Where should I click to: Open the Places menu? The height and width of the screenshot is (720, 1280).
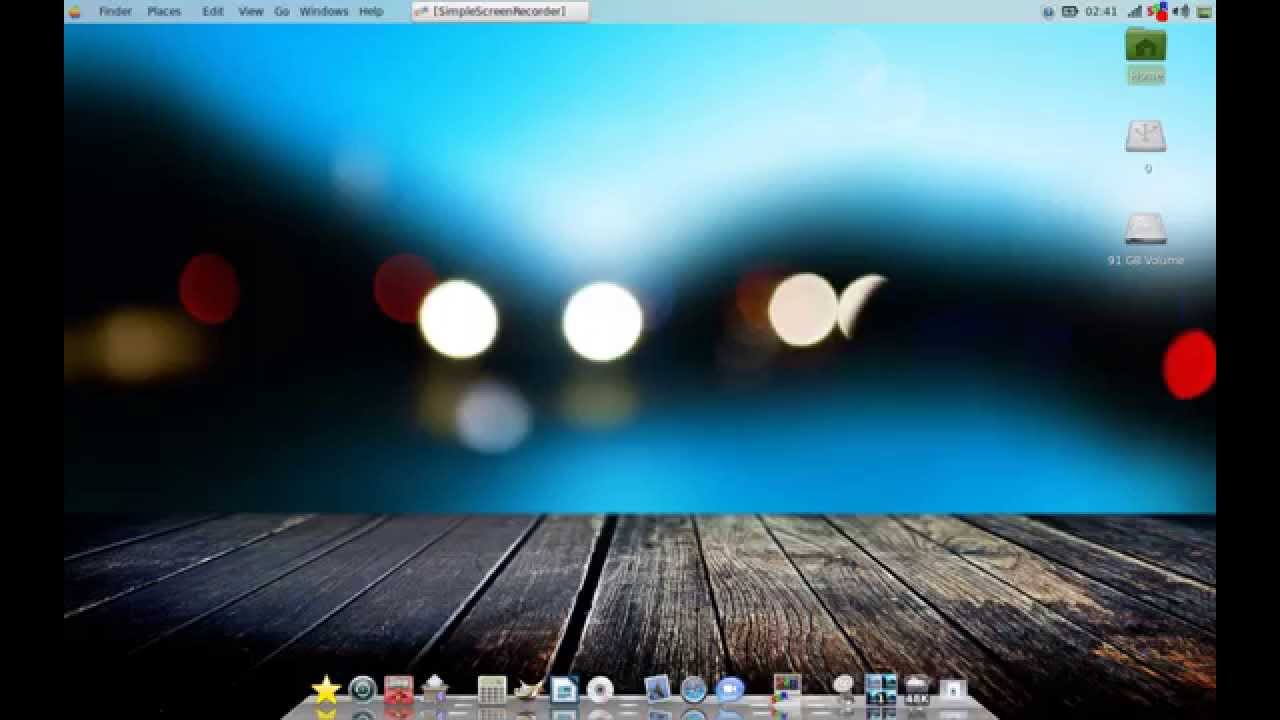tap(164, 12)
